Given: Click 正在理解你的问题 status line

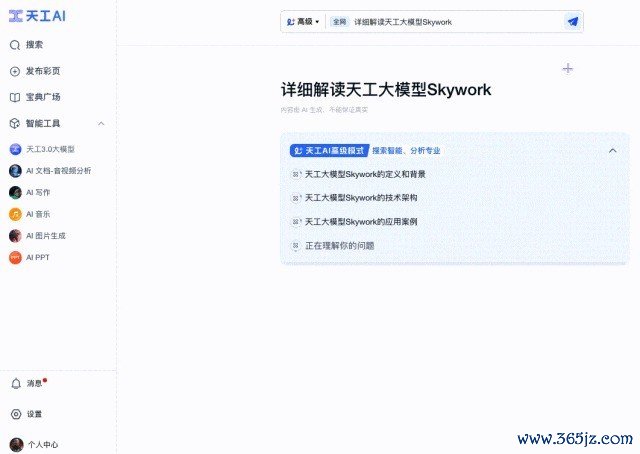Looking at the screenshot, I should [x=340, y=246].
